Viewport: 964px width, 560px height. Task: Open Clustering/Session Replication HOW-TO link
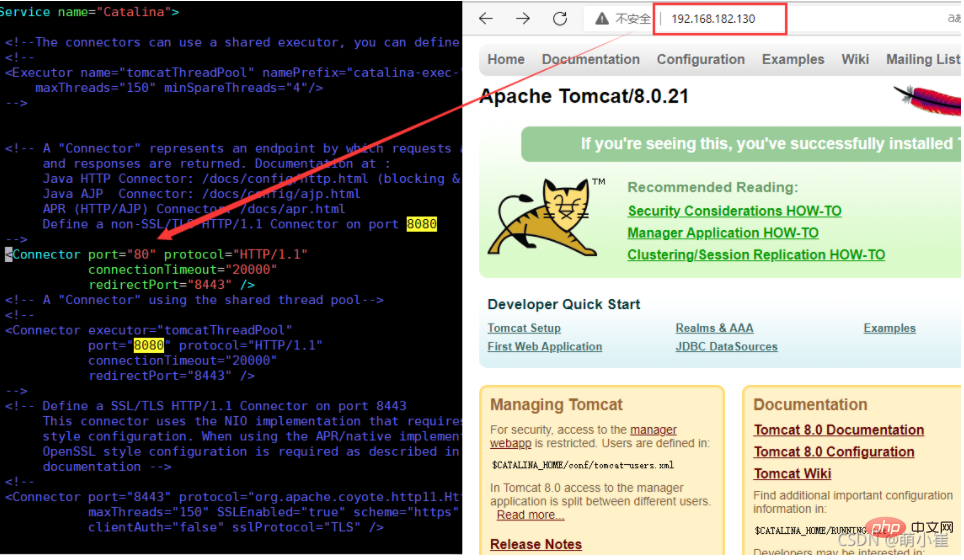coord(756,254)
